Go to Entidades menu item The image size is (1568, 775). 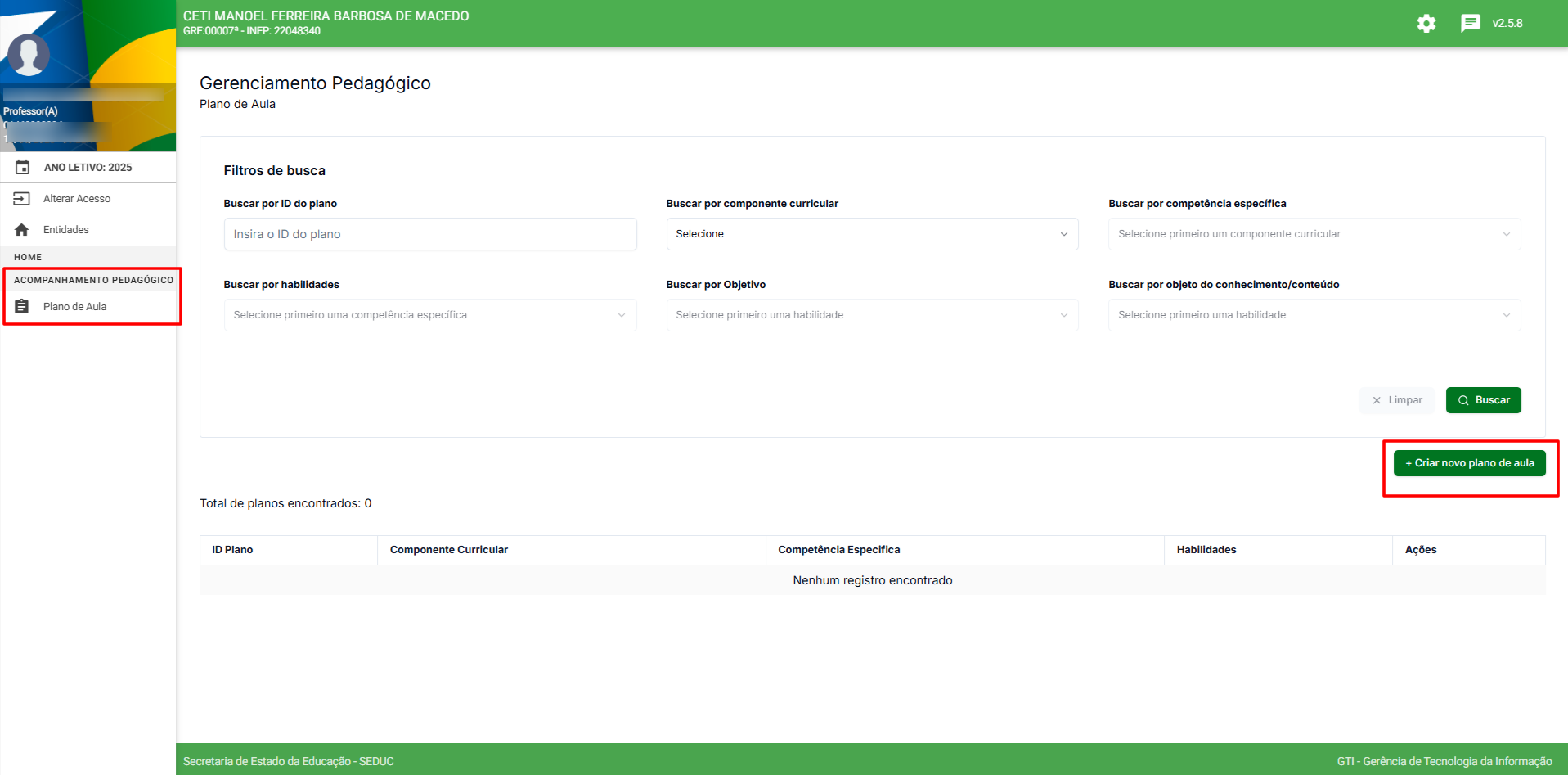[66, 230]
